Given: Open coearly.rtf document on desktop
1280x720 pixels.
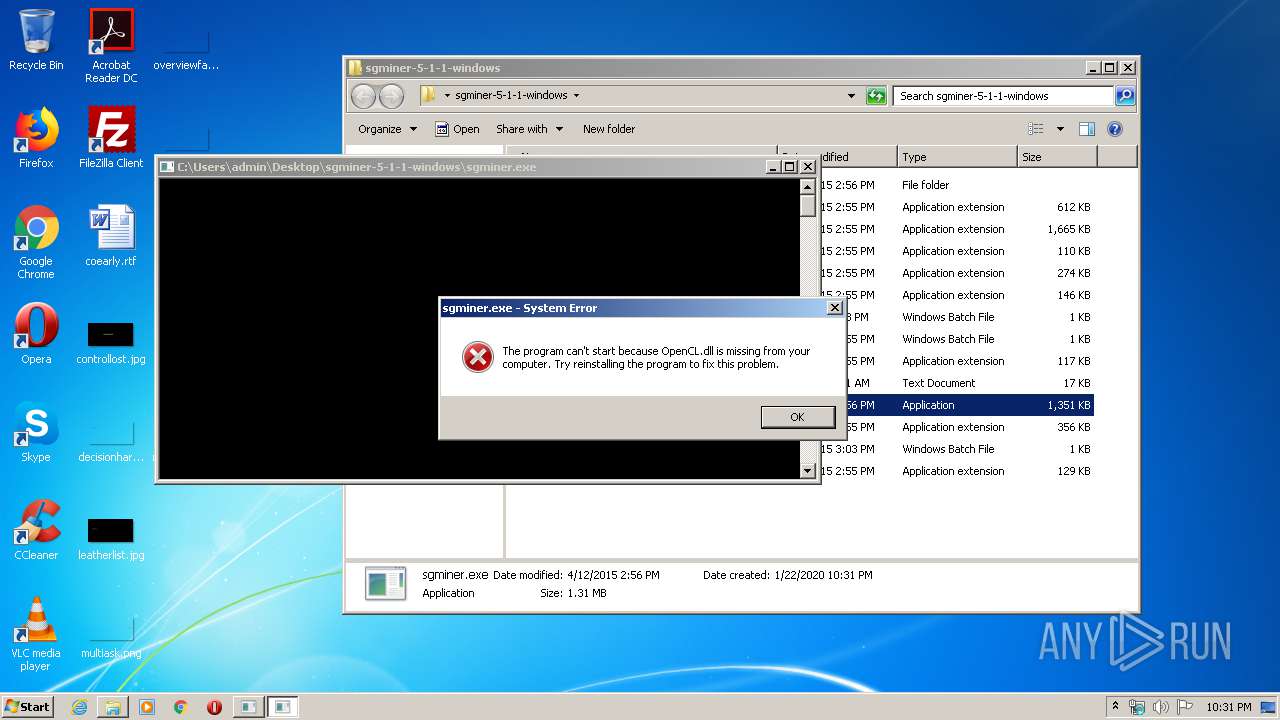Looking at the screenshot, I should tap(111, 237).
